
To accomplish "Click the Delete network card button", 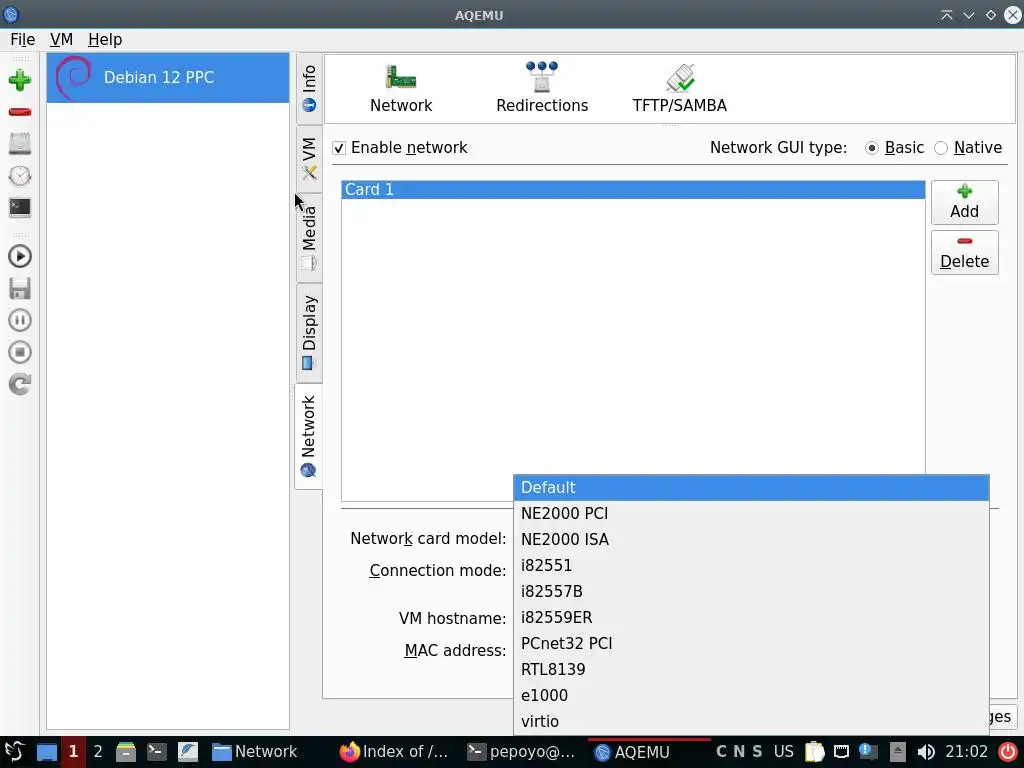I will (x=964, y=252).
